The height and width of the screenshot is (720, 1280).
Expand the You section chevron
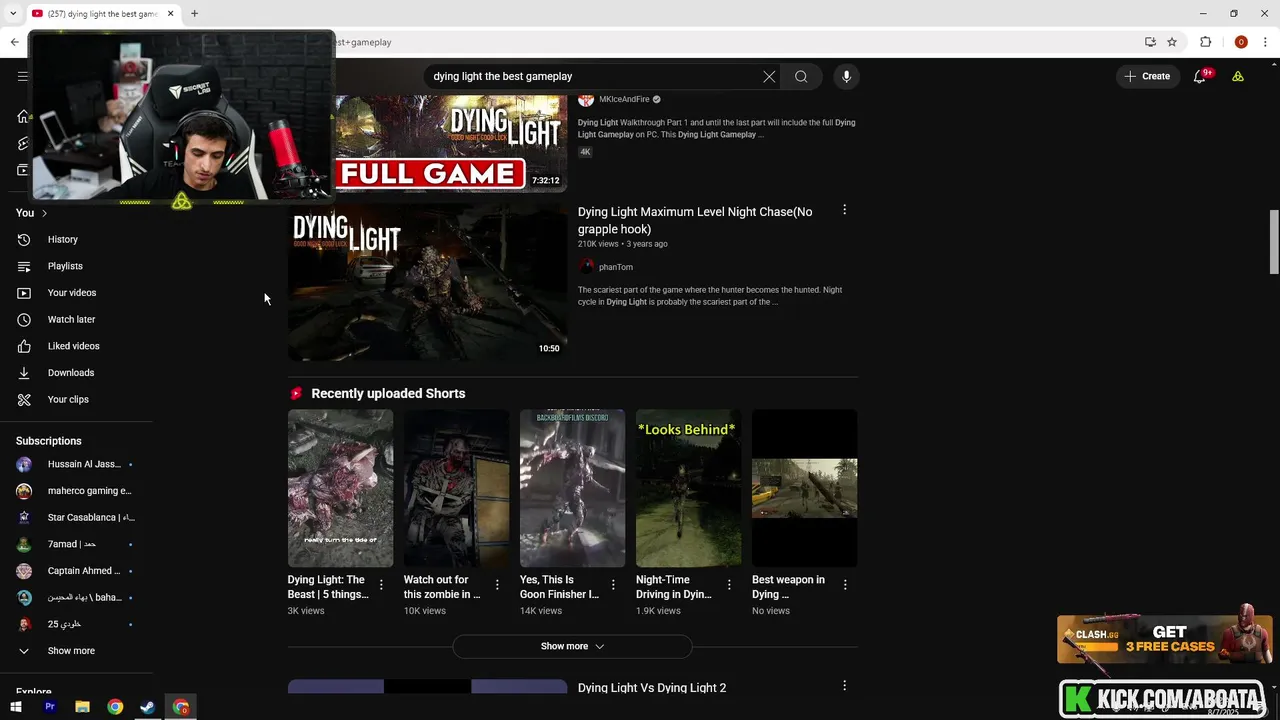pyautogui.click(x=44, y=213)
